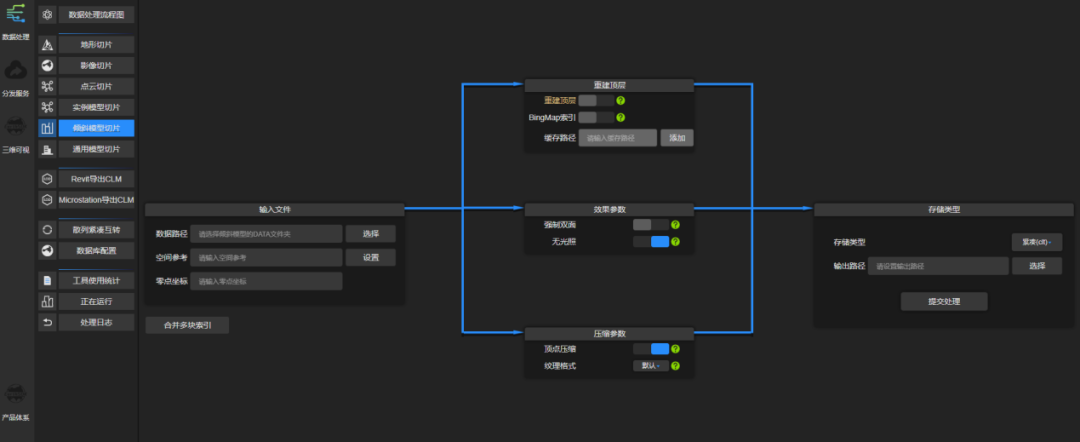Select 通用模型切片 in the sidebar
The height and width of the screenshot is (442, 1080).
click(x=96, y=149)
